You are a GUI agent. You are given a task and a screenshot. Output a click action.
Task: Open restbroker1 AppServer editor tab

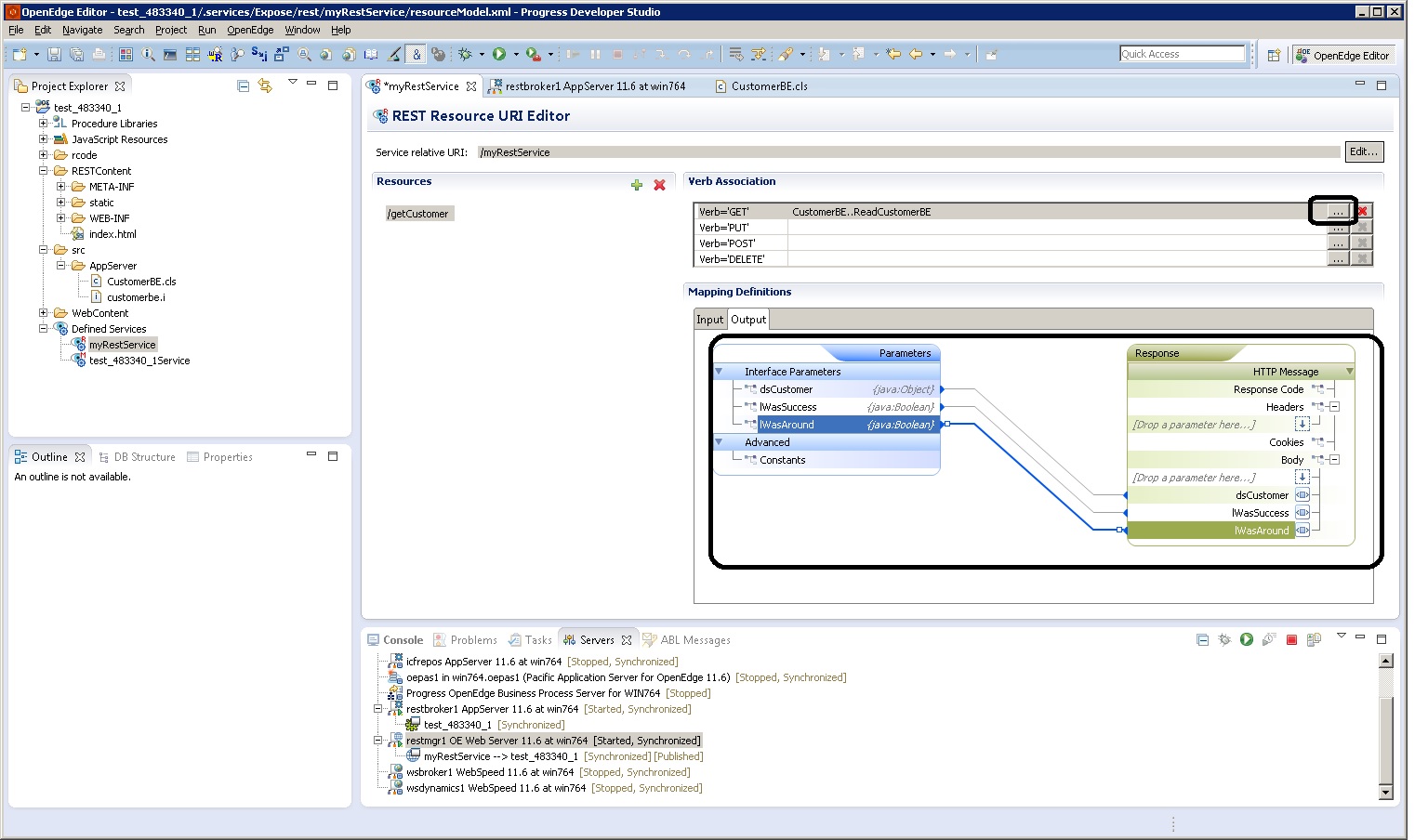587,86
